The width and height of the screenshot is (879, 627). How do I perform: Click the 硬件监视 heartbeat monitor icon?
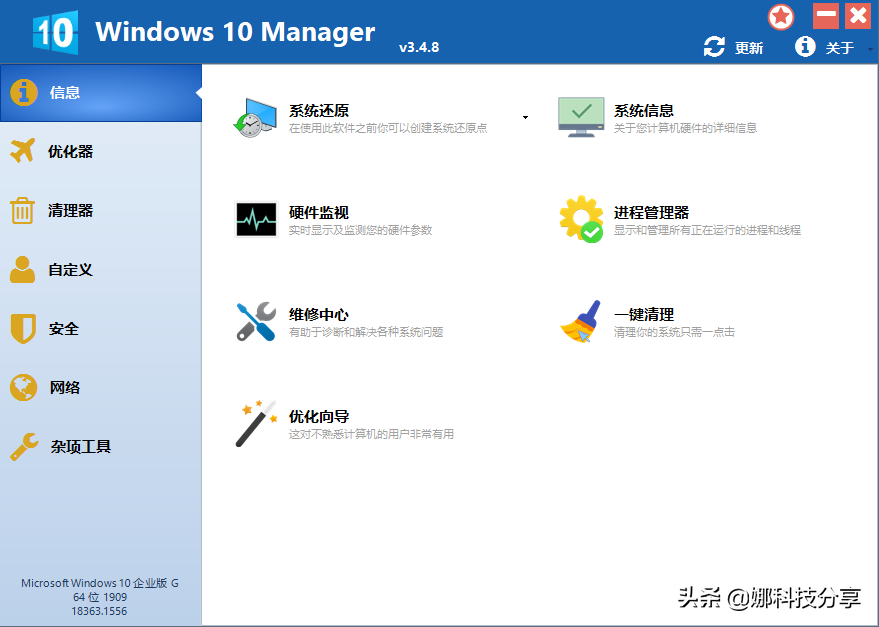256,219
